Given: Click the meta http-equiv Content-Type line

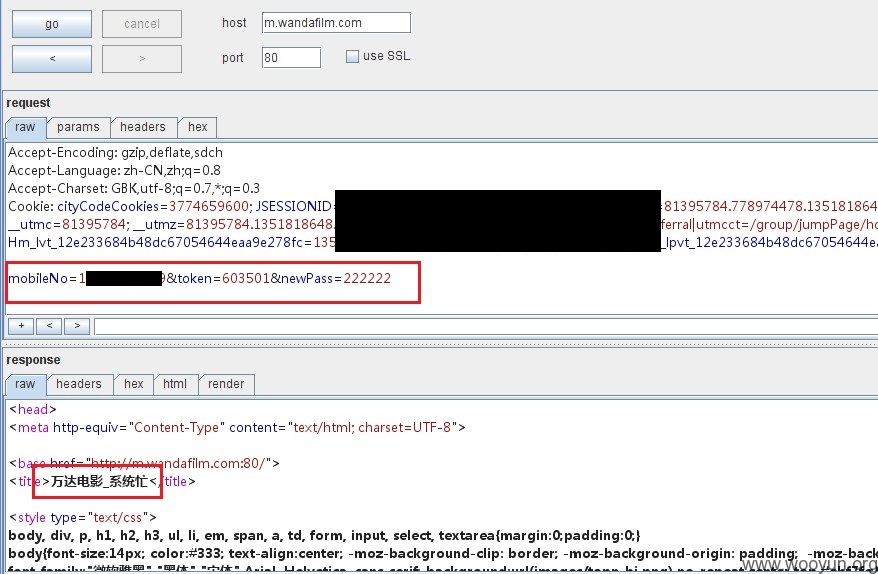Looking at the screenshot, I should point(237,428).
